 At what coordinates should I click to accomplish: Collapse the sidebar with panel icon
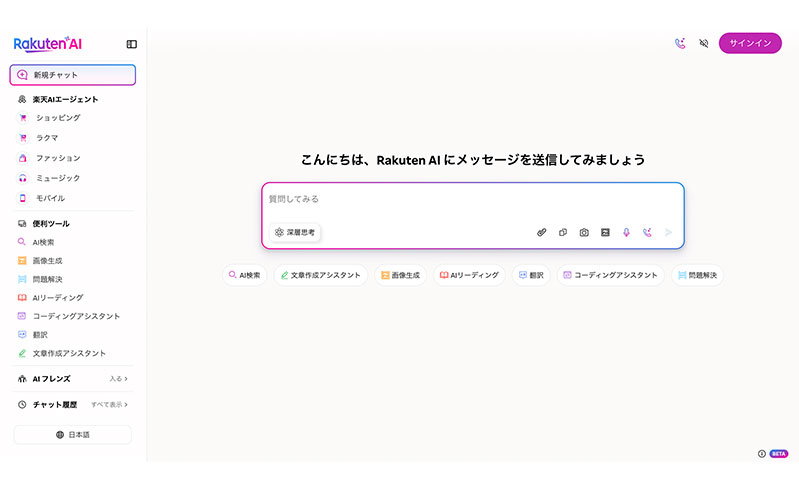[131, 44]
